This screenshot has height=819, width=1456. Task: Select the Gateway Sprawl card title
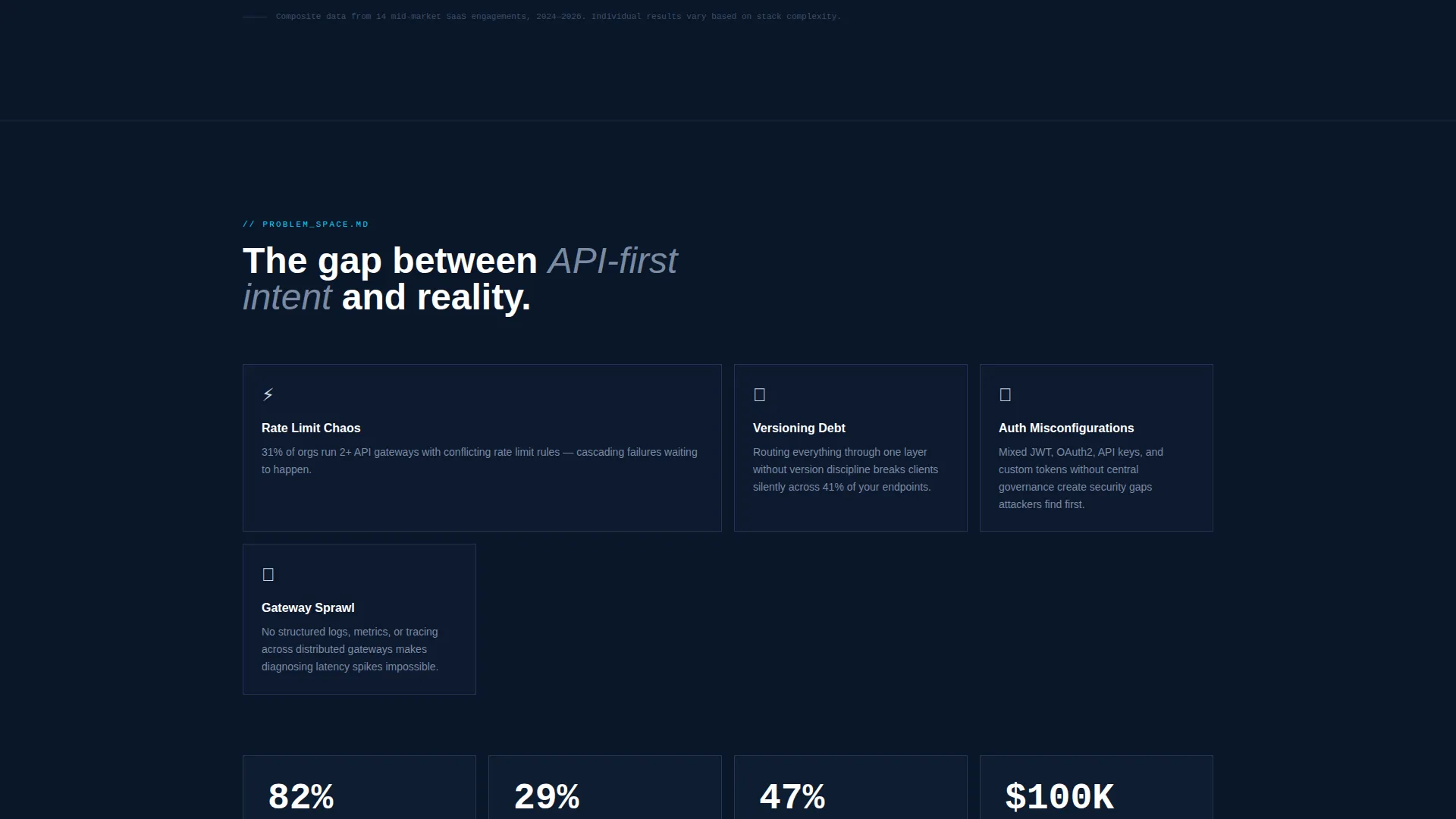308,607
